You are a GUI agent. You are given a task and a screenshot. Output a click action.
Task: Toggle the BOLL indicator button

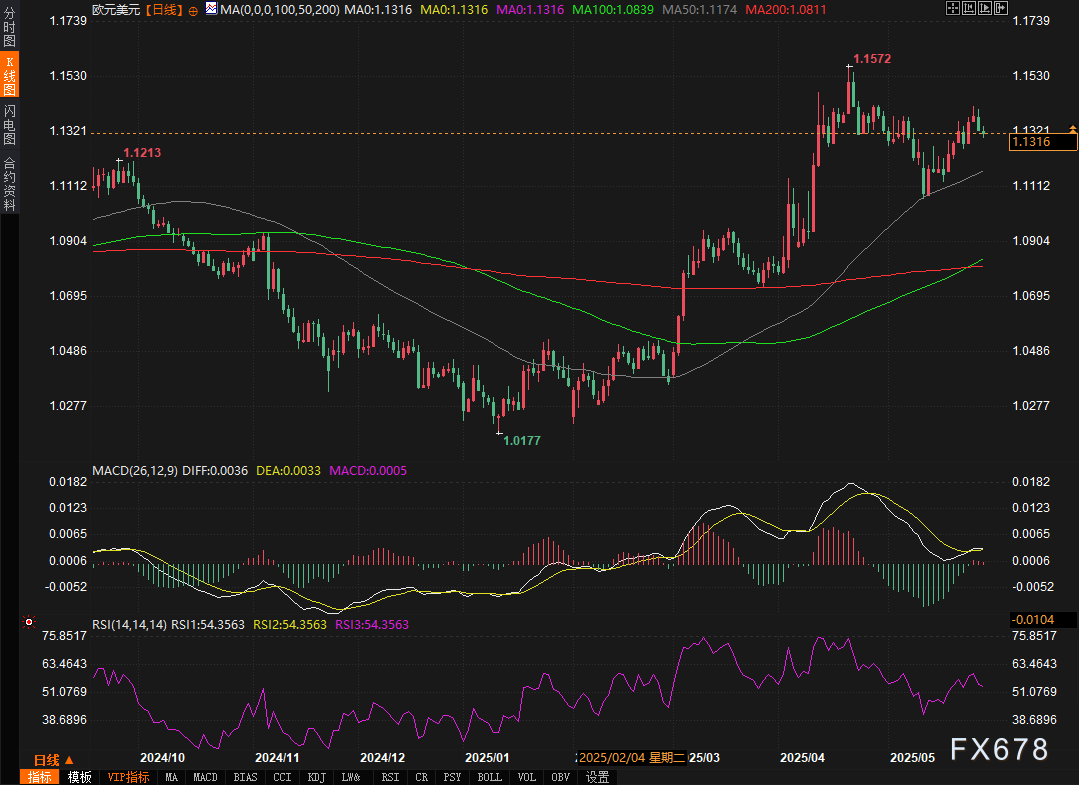[x=489, y=777]
